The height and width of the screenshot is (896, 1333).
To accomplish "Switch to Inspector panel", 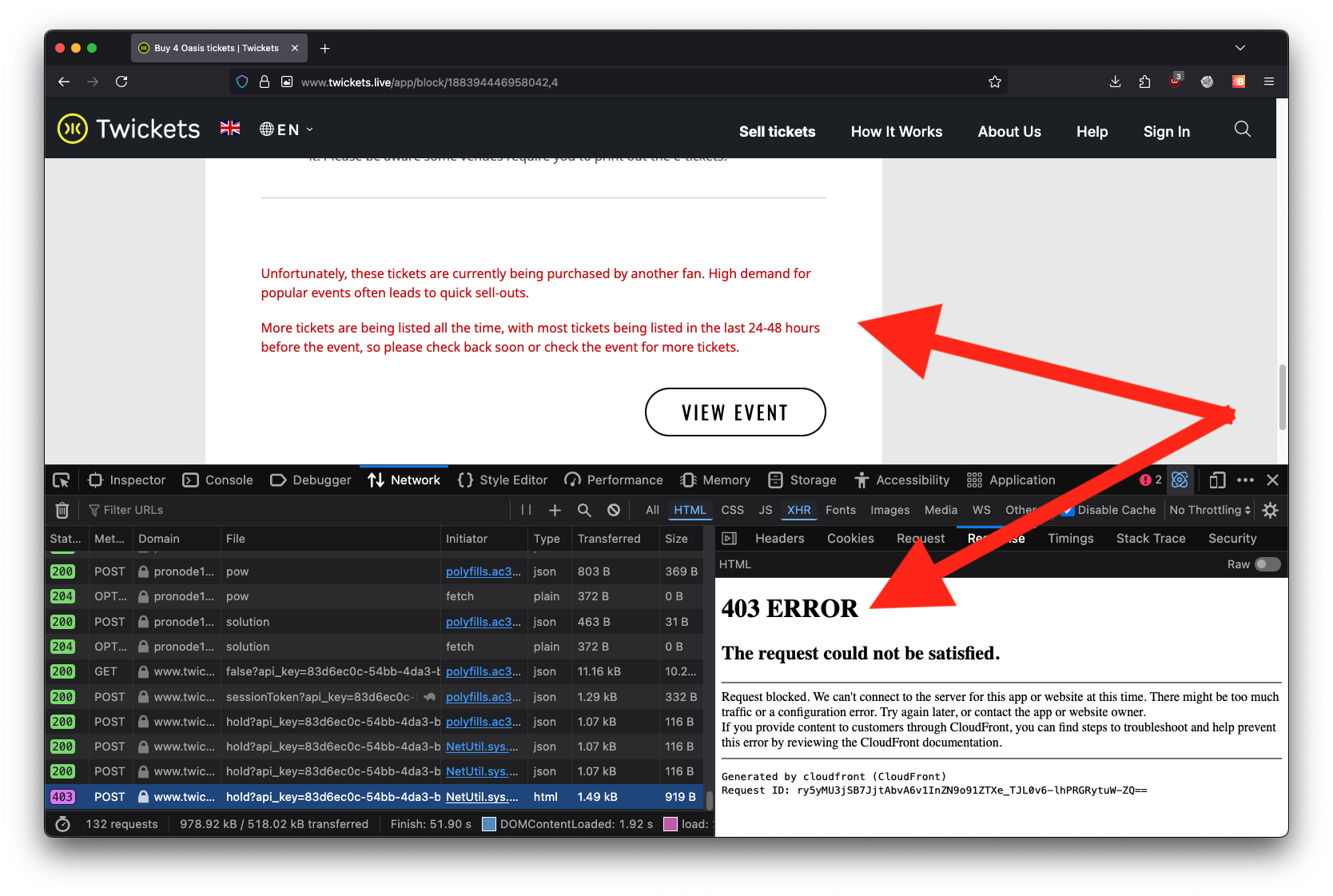I will pyautogui.click(x=127, y=480).
